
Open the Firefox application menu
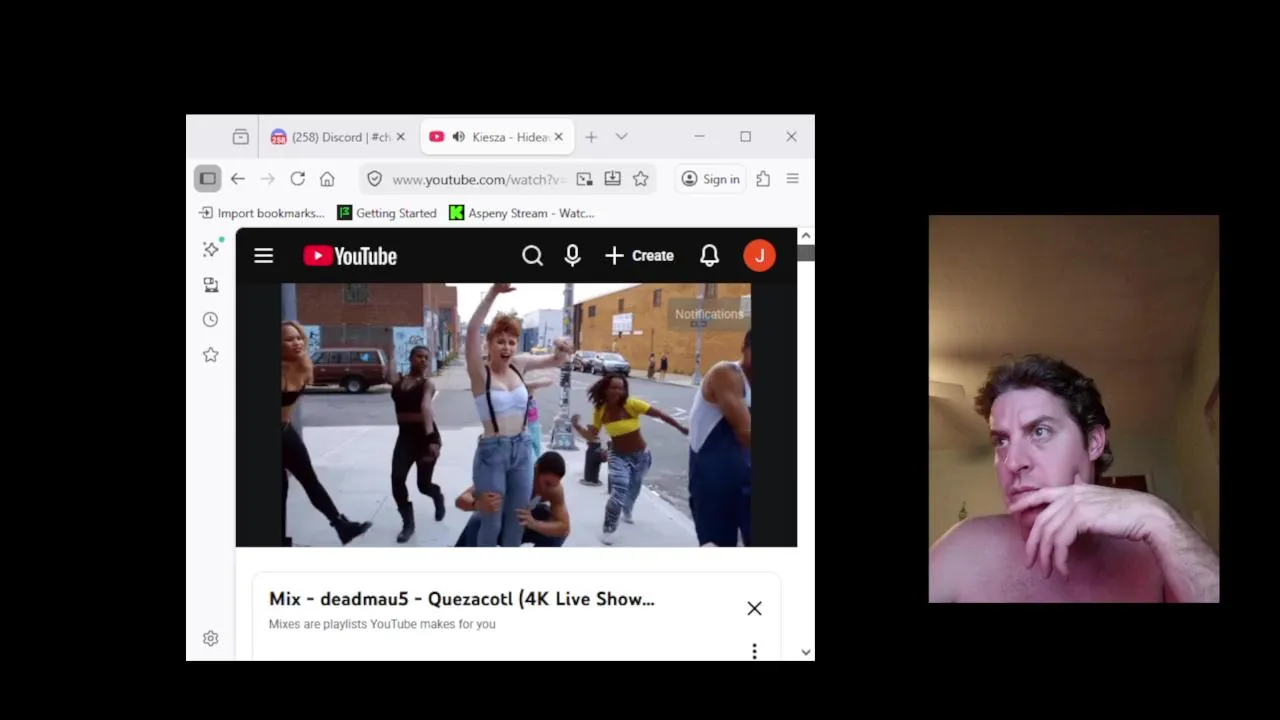792,179
